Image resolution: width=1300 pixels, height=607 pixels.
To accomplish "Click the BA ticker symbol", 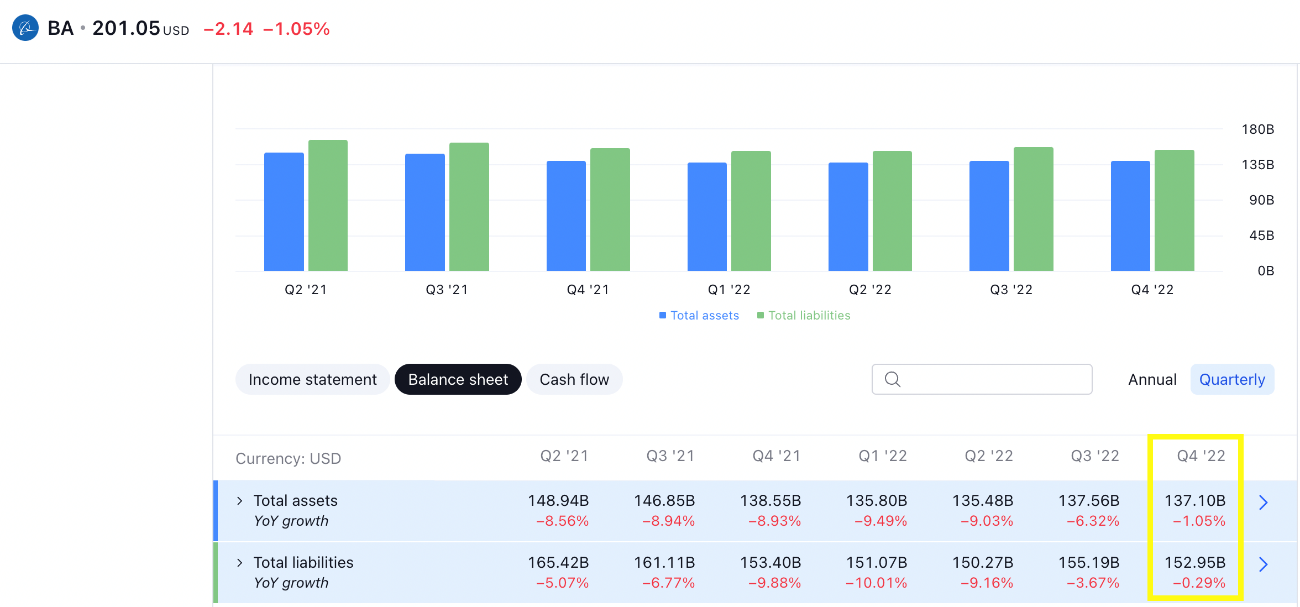I will click(x=61, y=28).
